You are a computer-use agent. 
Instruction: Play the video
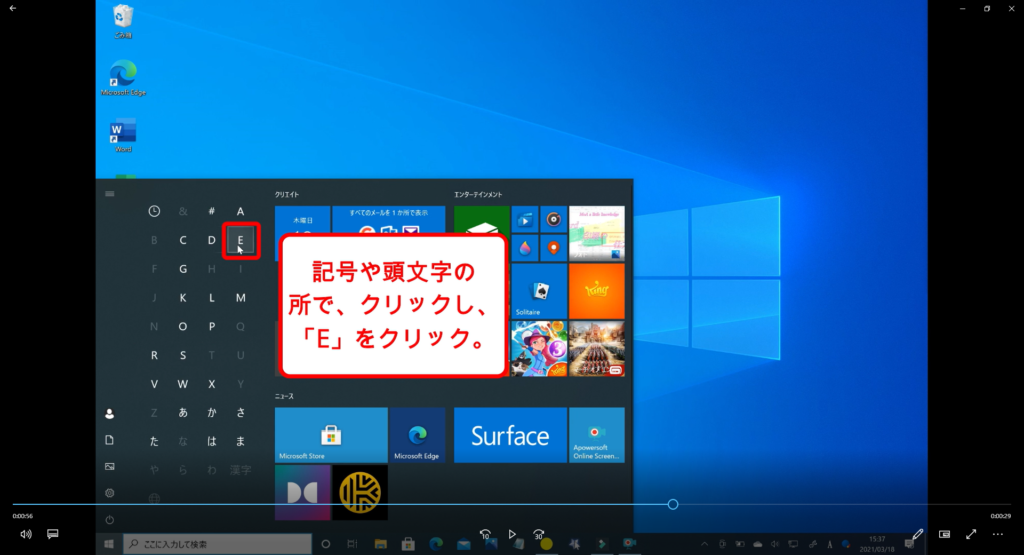(x=512, y=534)
